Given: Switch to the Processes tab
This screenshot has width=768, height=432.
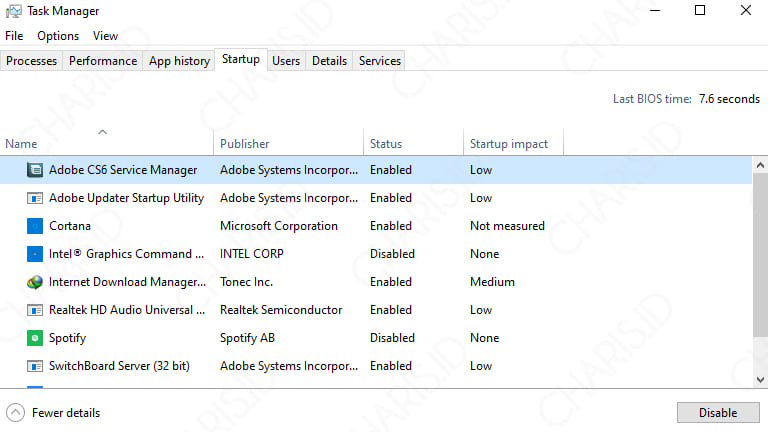Looking at the screenshot, I should click(31, 61).
